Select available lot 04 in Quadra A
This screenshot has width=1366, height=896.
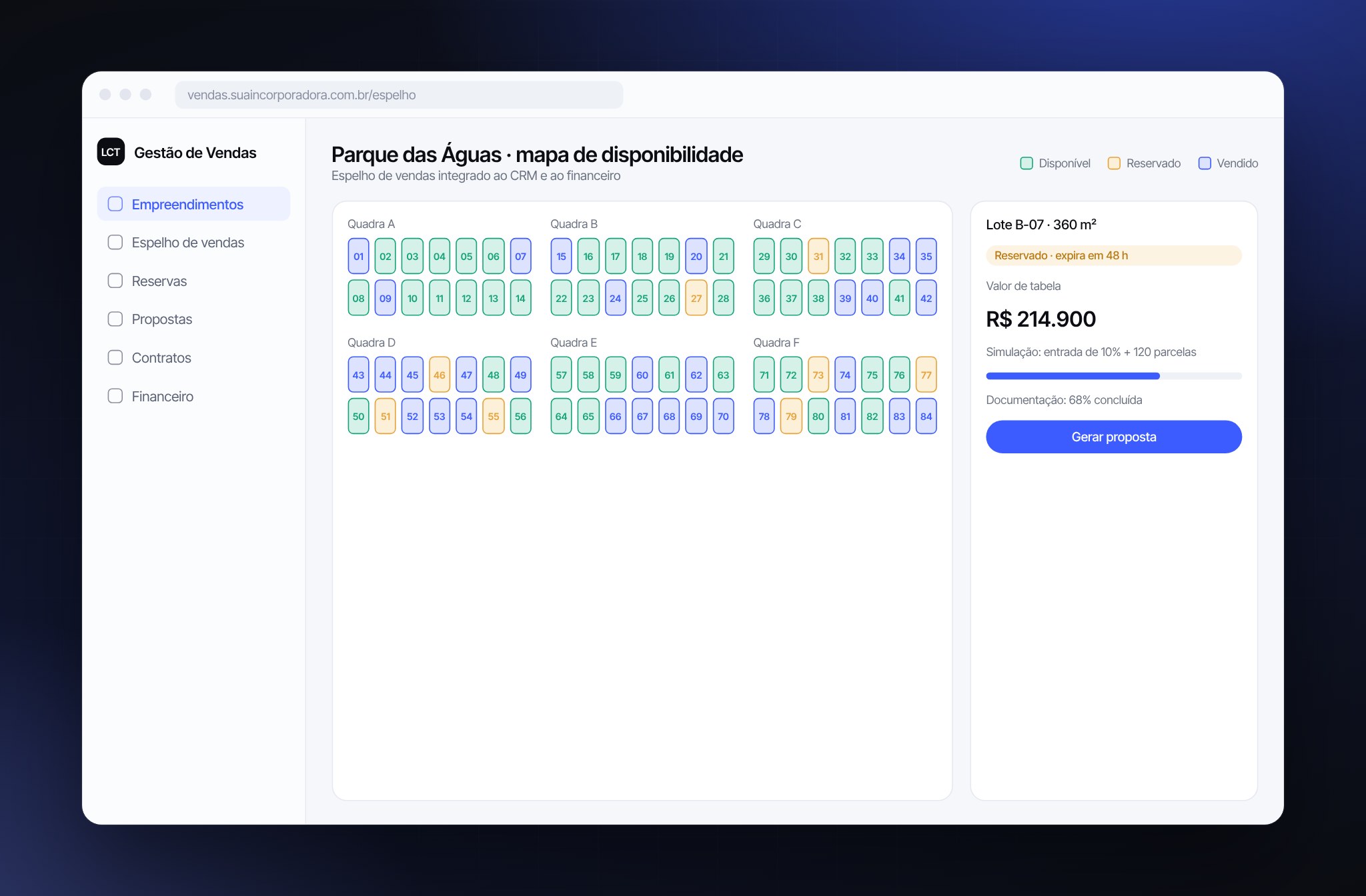440,256
